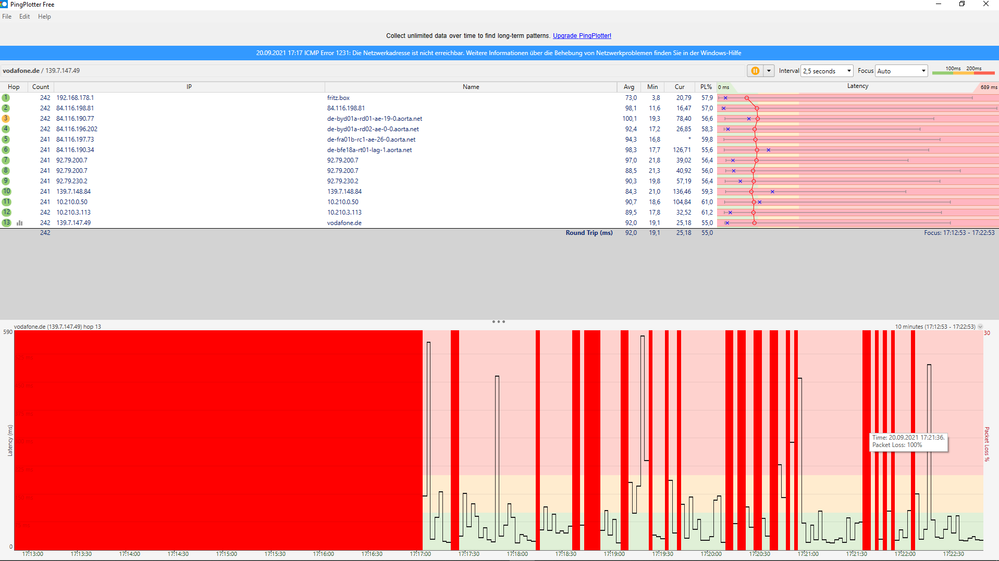The width and height of the screenshot is (999, 561).
Task: Open the Edit menu
Action: (x=24, y=17)
